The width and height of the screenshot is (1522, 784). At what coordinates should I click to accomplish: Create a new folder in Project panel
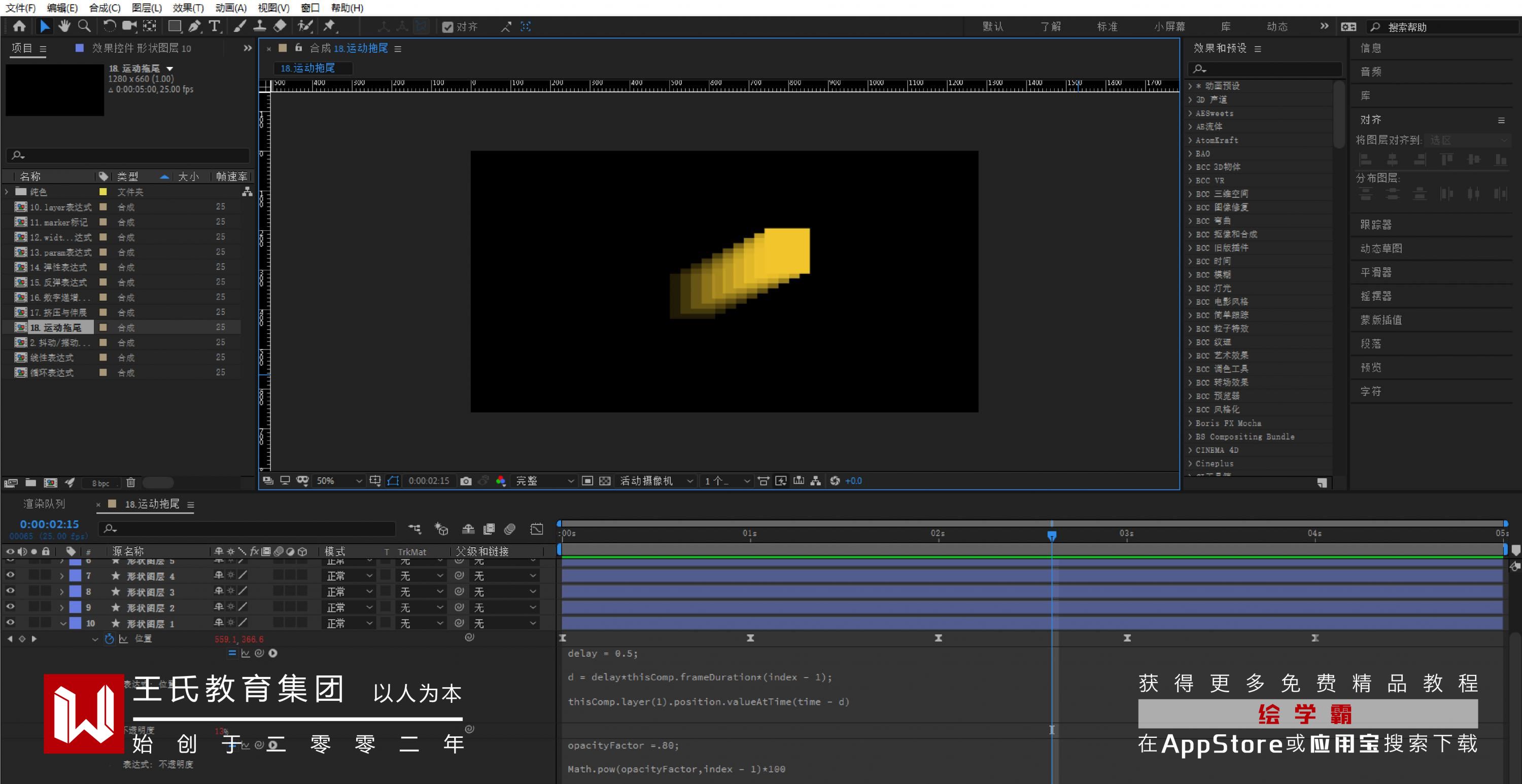click(x=31, y=483)
